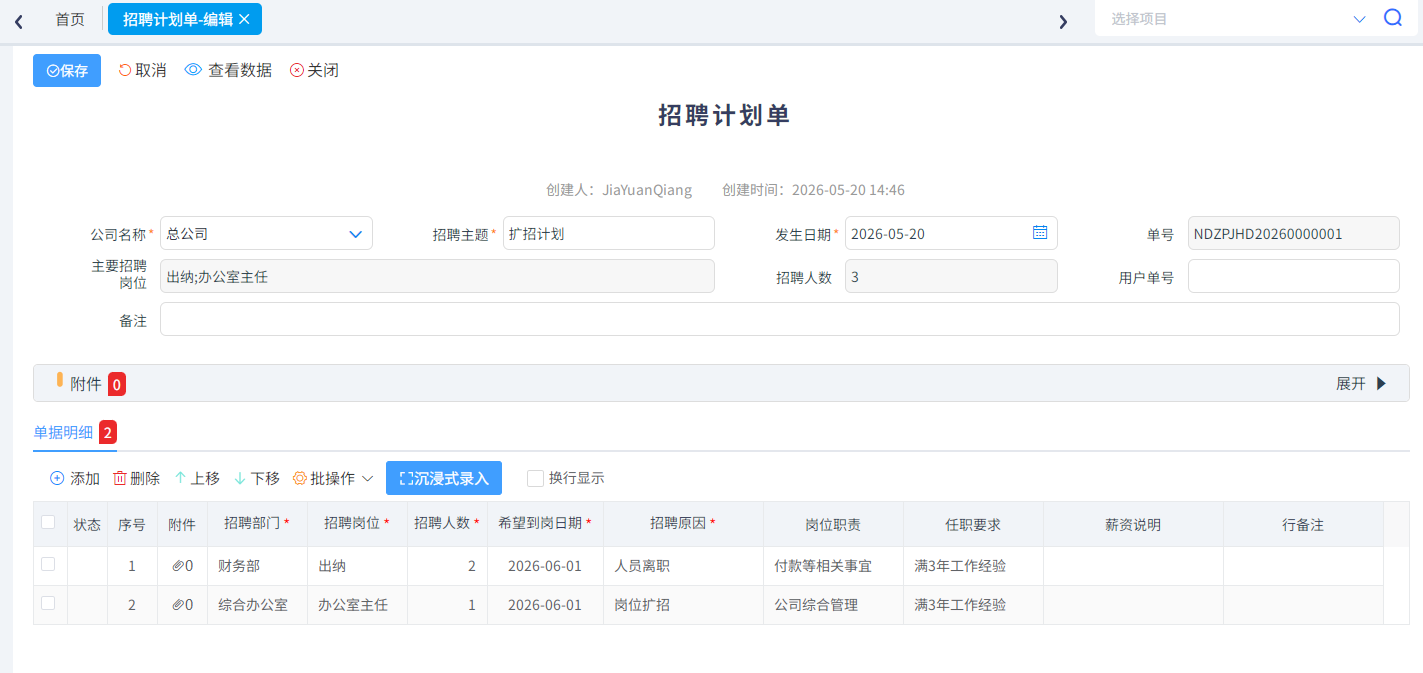Check the 综合办公室 row checkbox
1423x673 pixels.
[48, 603]
